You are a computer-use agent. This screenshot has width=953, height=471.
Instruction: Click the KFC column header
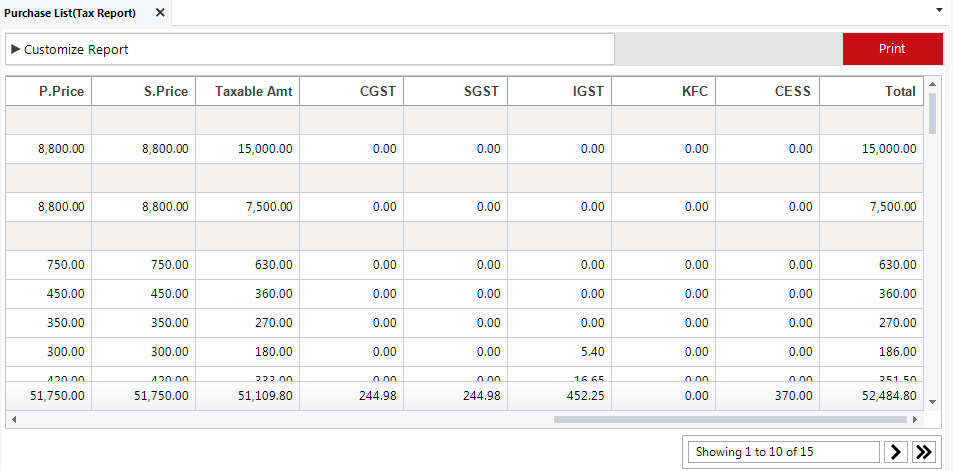tap(663, 91)
